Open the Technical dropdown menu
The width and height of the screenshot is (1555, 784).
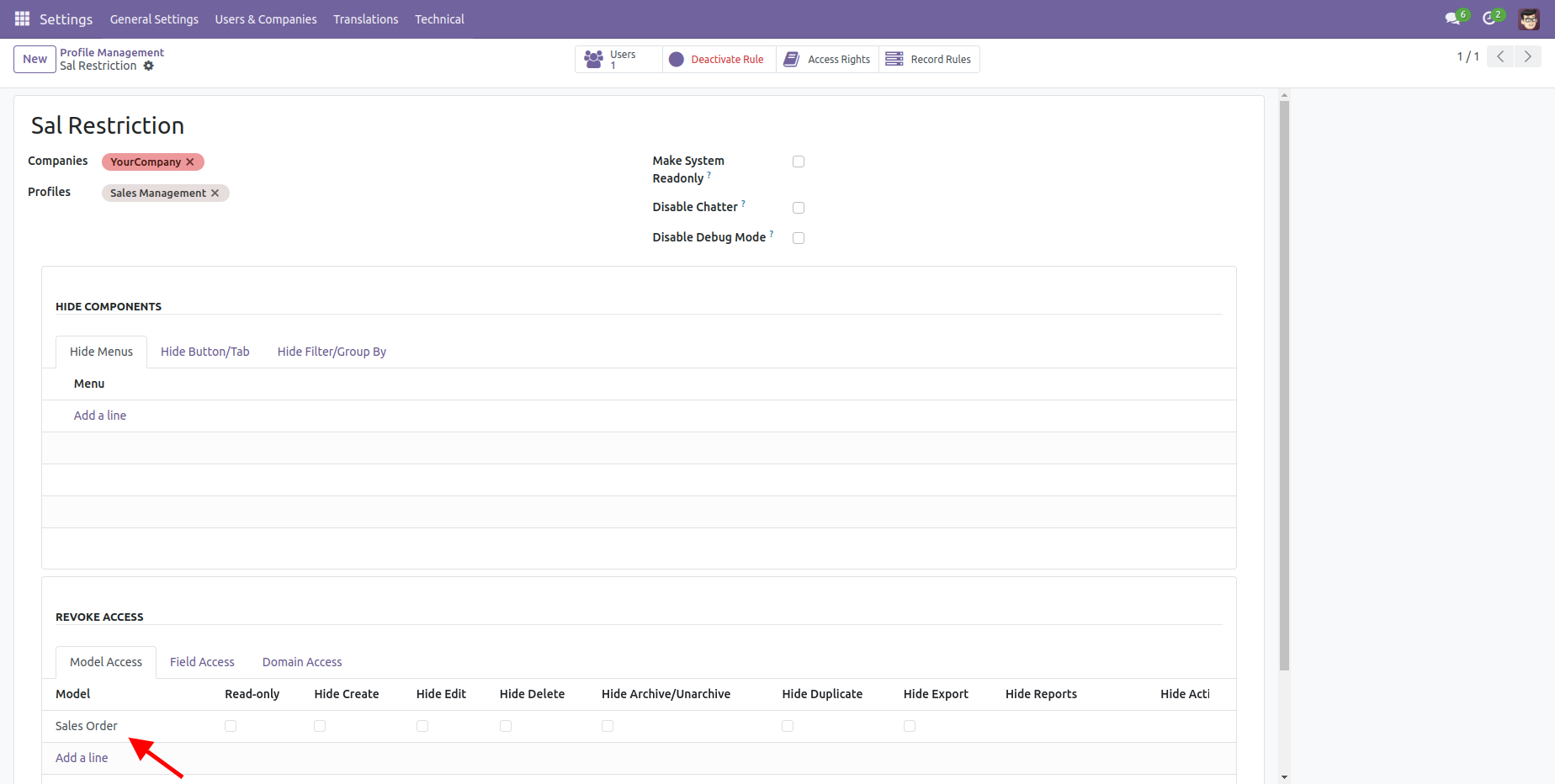point(439,19)
